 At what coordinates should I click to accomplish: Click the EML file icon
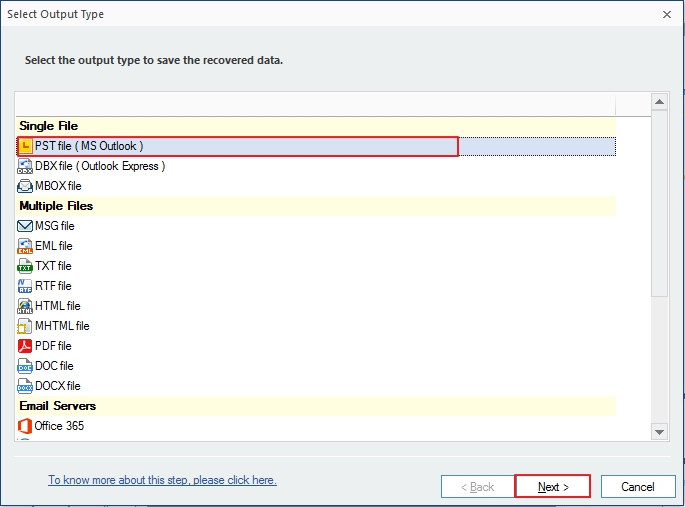coord(25,246)
